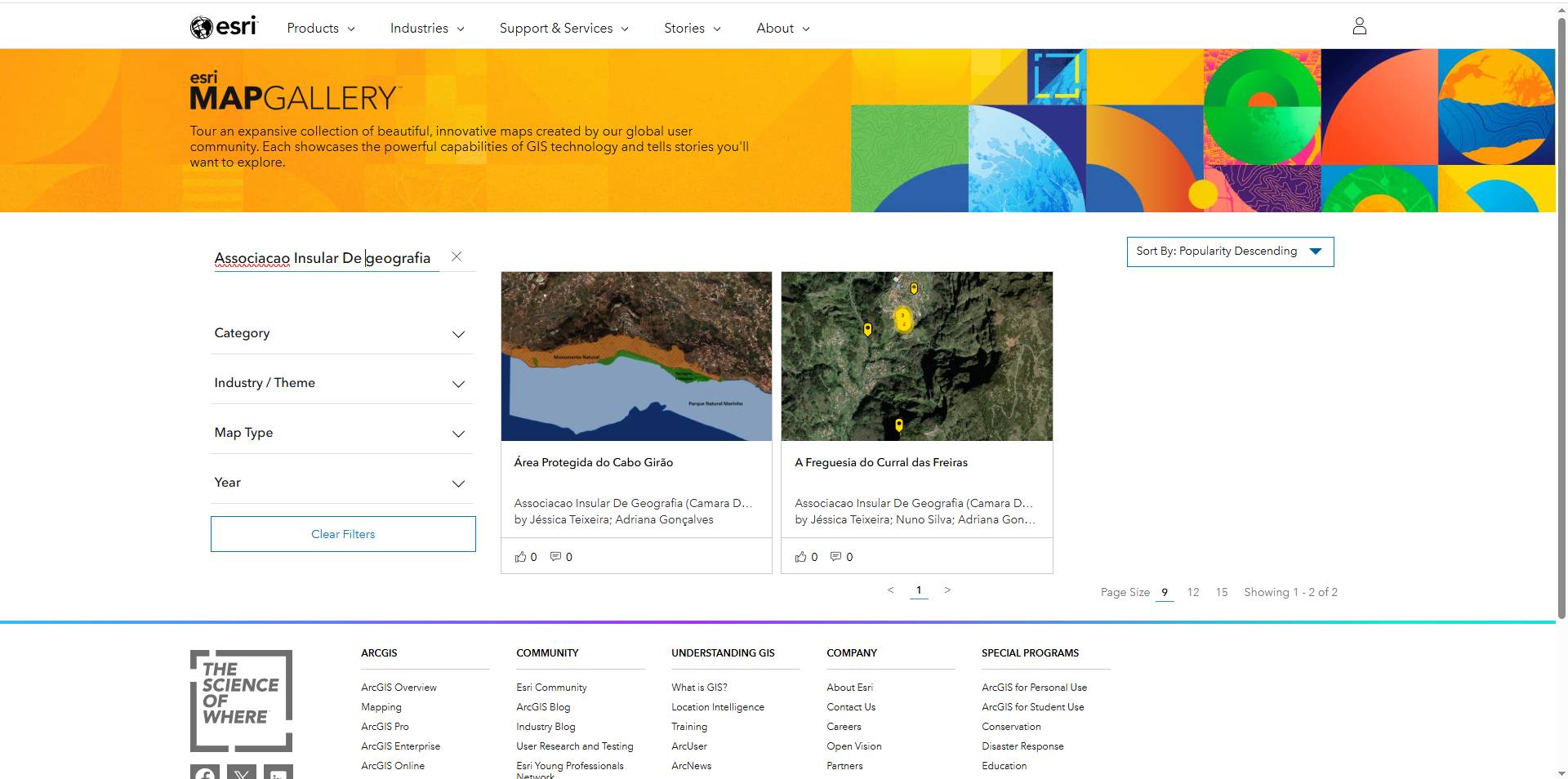Image resolution: width=1568 pixels, height=779 pixels.
Task: Open Esri Community footer link
Action: pyautogui.click(x=551, y=688)
